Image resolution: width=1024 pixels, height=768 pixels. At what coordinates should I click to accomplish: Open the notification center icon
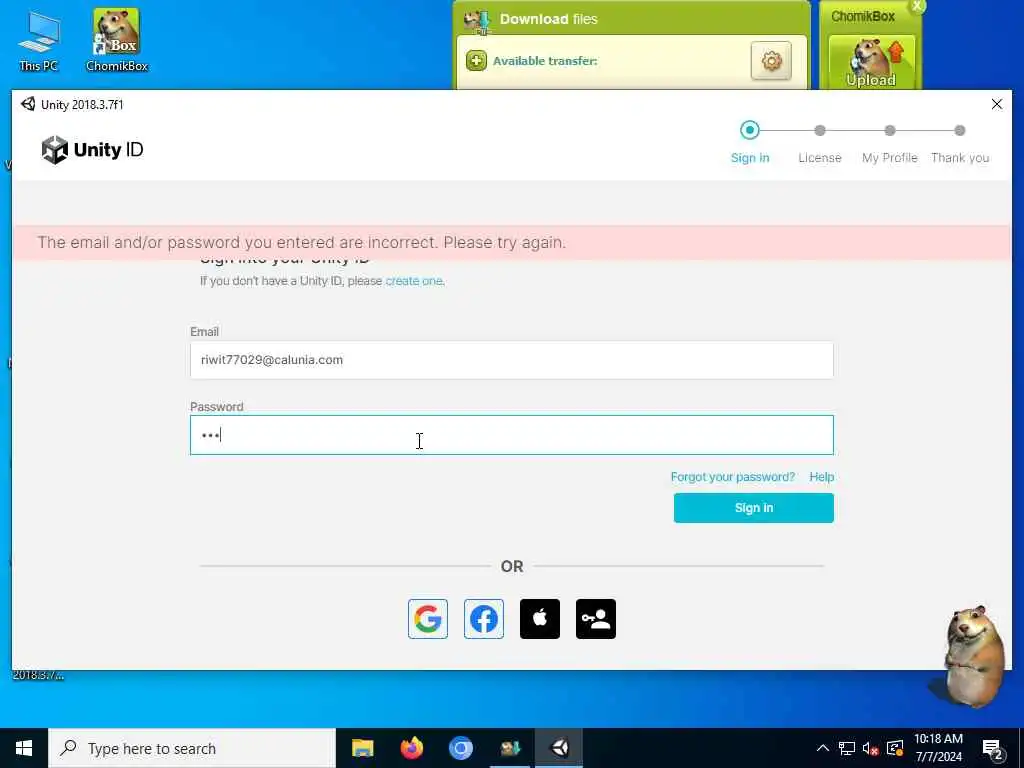pyautogui.click(x=992, y=748)
